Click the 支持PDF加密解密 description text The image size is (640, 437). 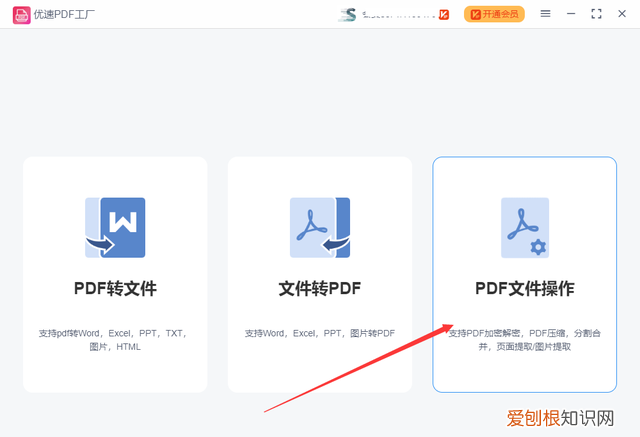[x=525, y=340]
